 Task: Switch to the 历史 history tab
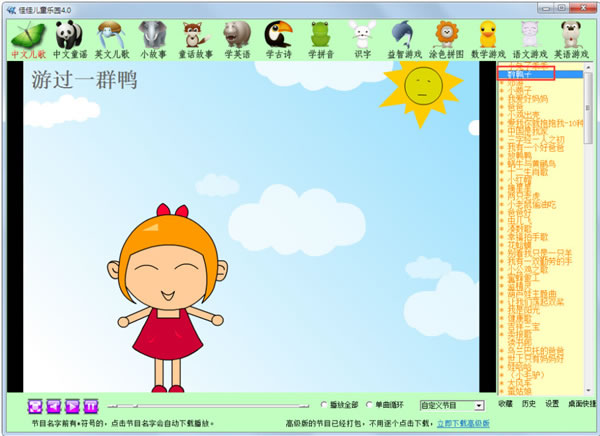pyautogui.click(x=528, y=405)
